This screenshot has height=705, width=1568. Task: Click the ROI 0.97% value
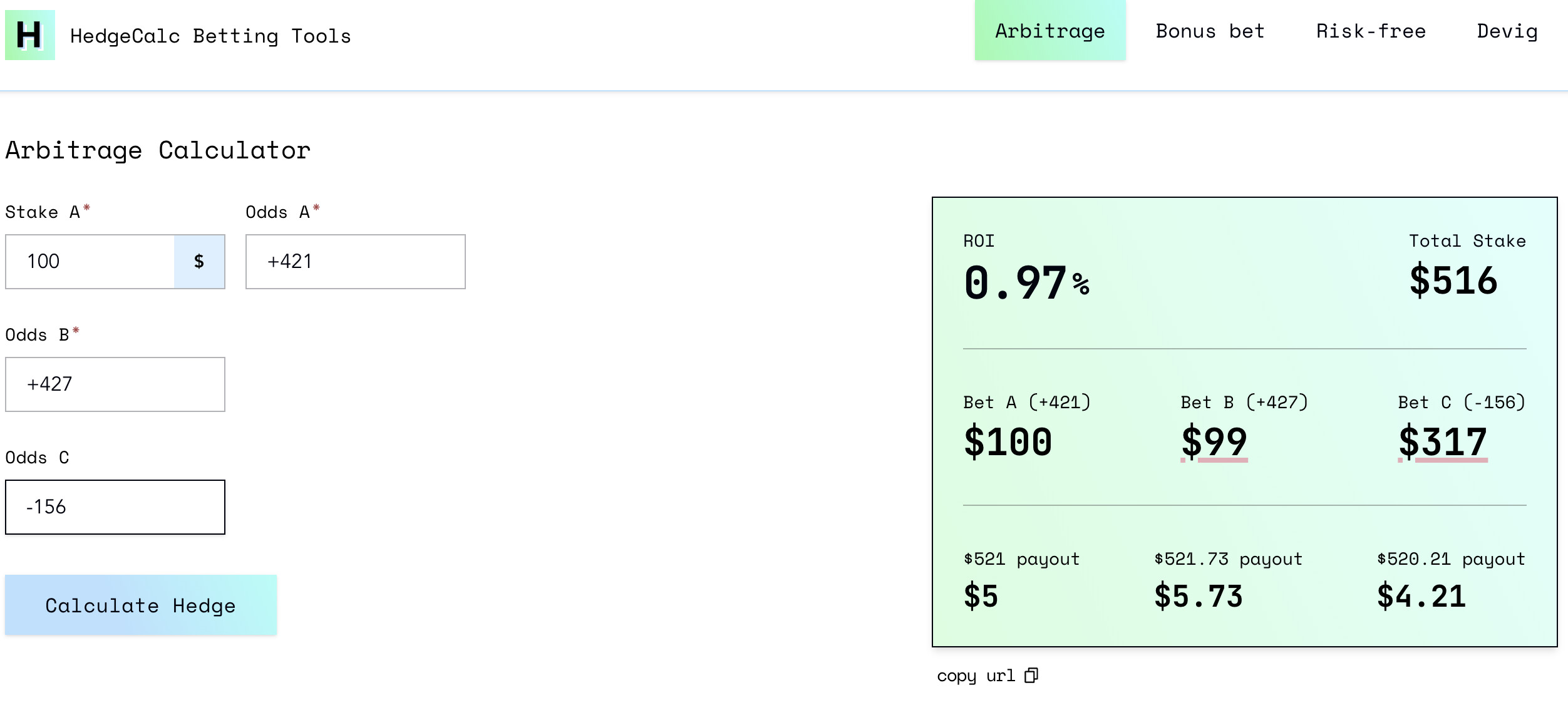coord(1026,283)
